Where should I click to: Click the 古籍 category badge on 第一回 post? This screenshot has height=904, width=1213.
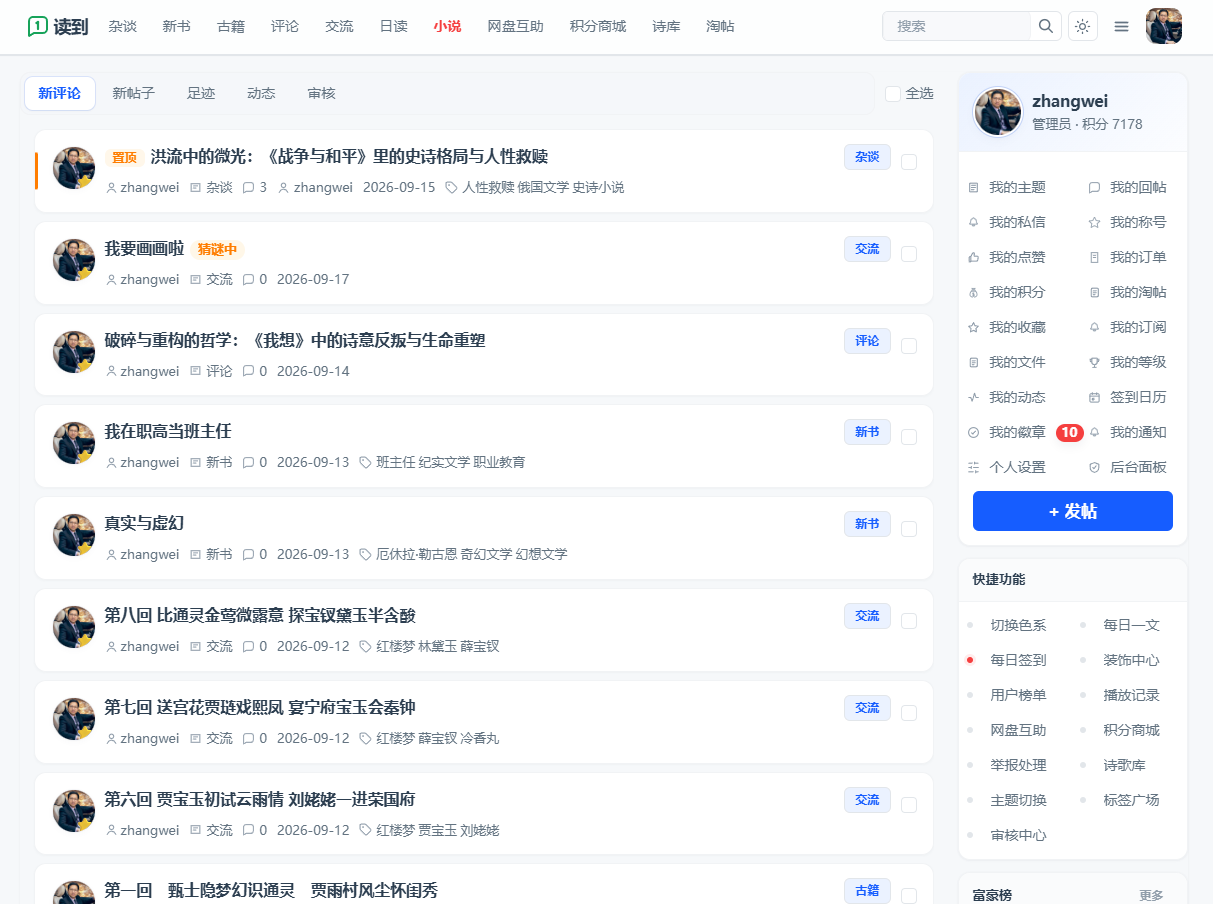pos(867,891)
